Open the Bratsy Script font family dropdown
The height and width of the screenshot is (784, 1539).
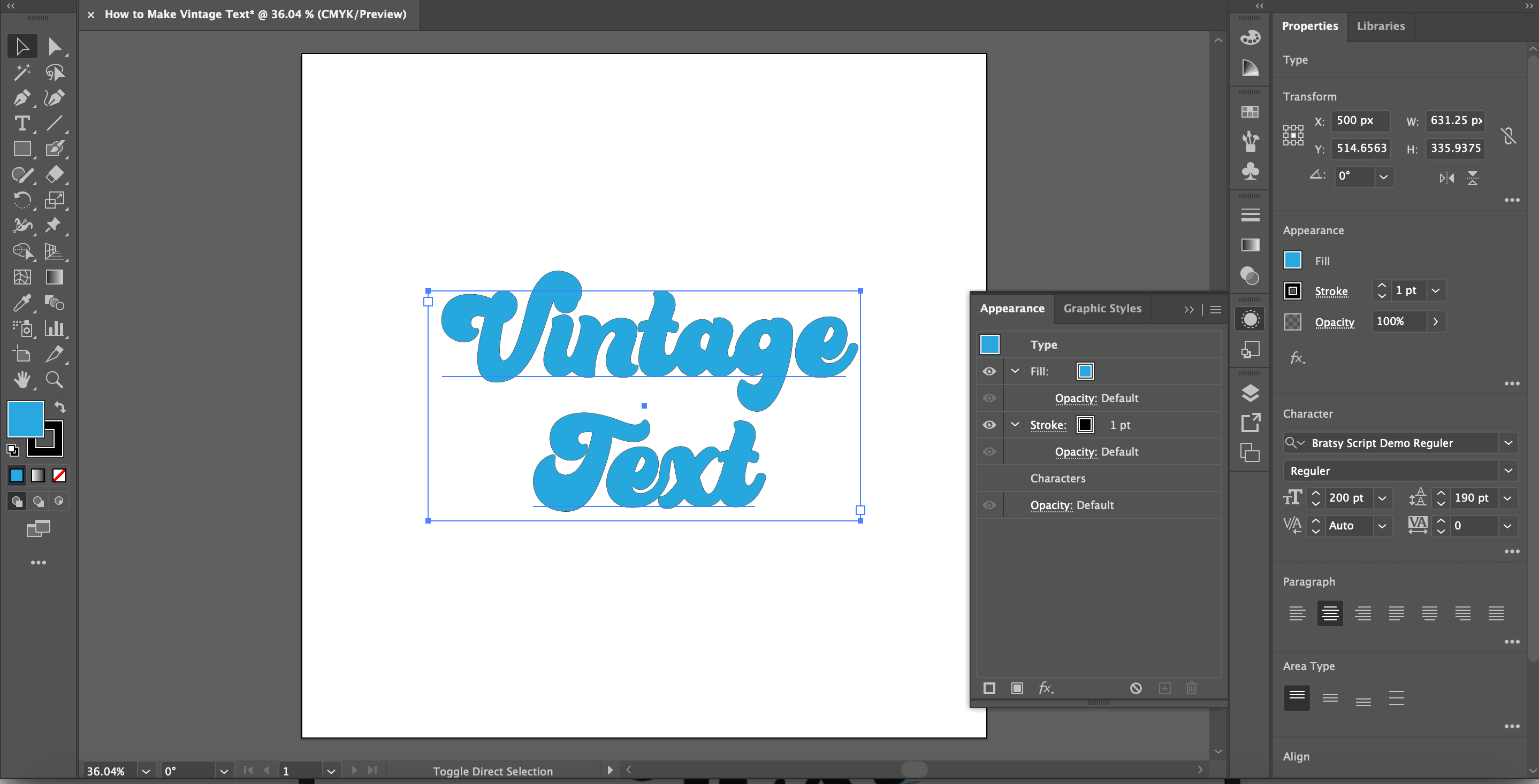(x=1508, y=442)
